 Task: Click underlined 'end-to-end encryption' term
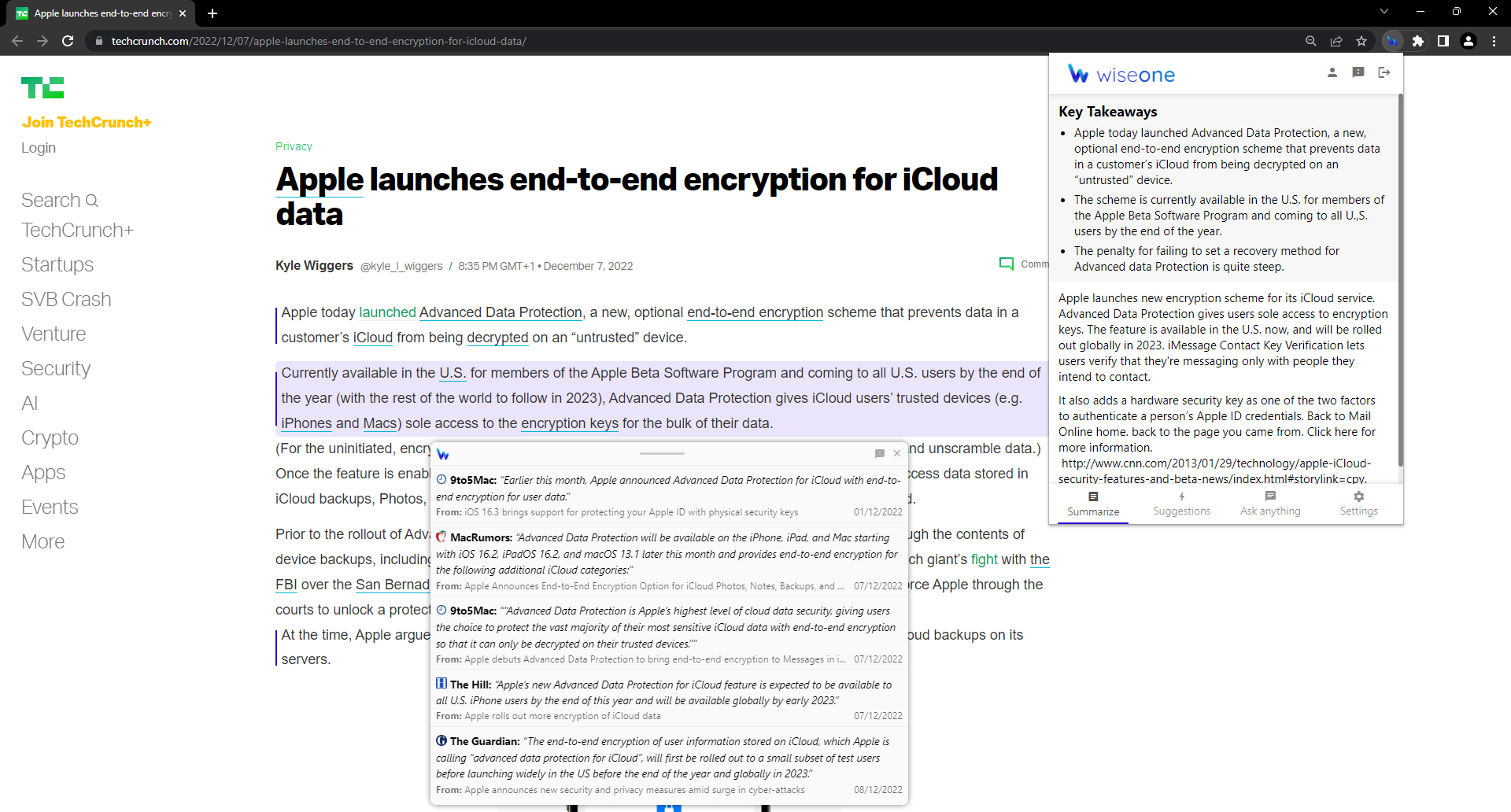tap(755, 312)
